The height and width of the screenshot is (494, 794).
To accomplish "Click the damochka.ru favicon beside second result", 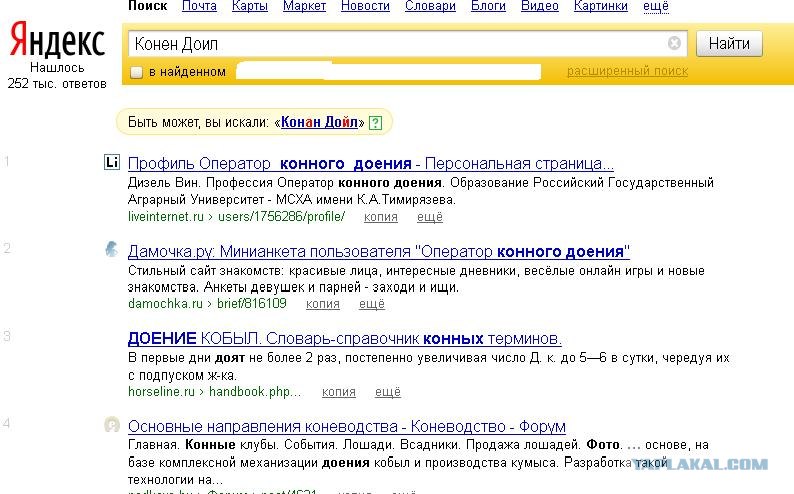I will [x=111, y=249].
